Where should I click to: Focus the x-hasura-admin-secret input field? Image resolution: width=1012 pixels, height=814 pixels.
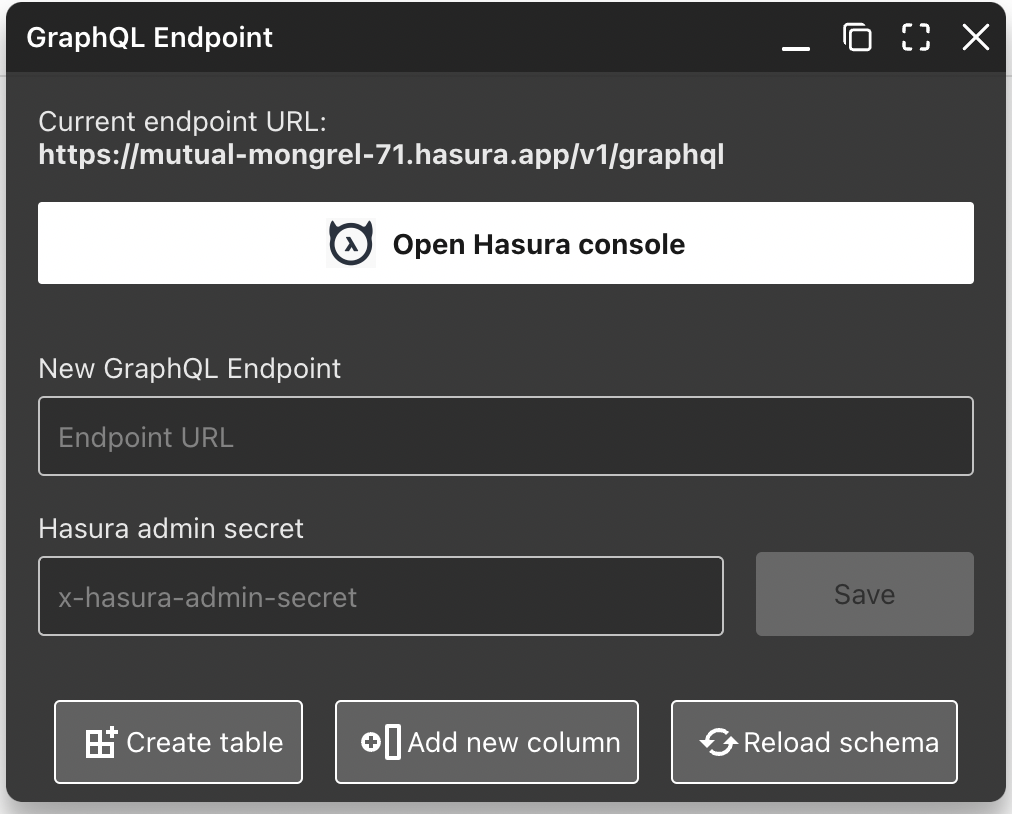[380, 597]
